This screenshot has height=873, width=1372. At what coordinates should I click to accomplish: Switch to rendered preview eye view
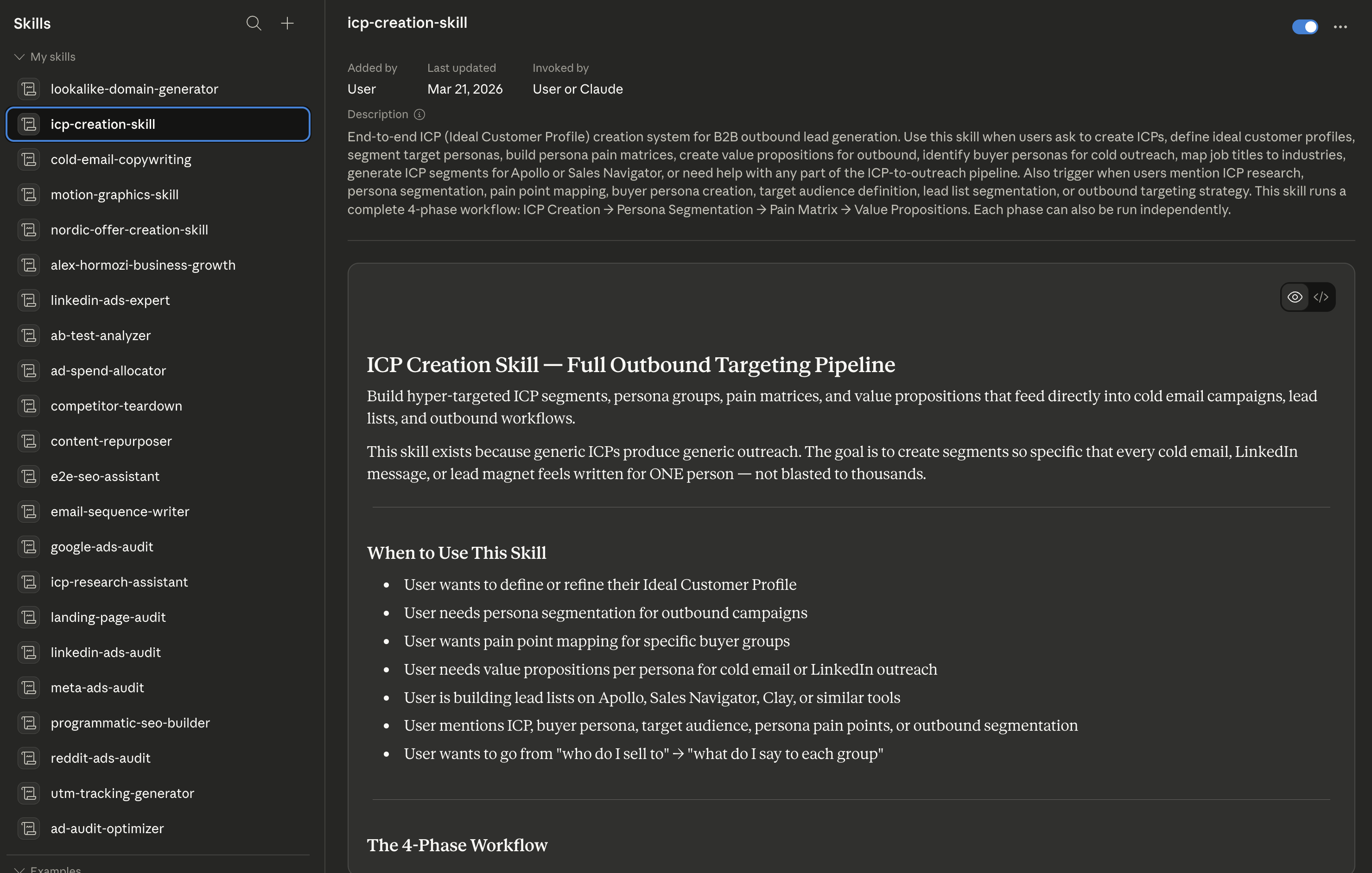[x=1295, y=297]
